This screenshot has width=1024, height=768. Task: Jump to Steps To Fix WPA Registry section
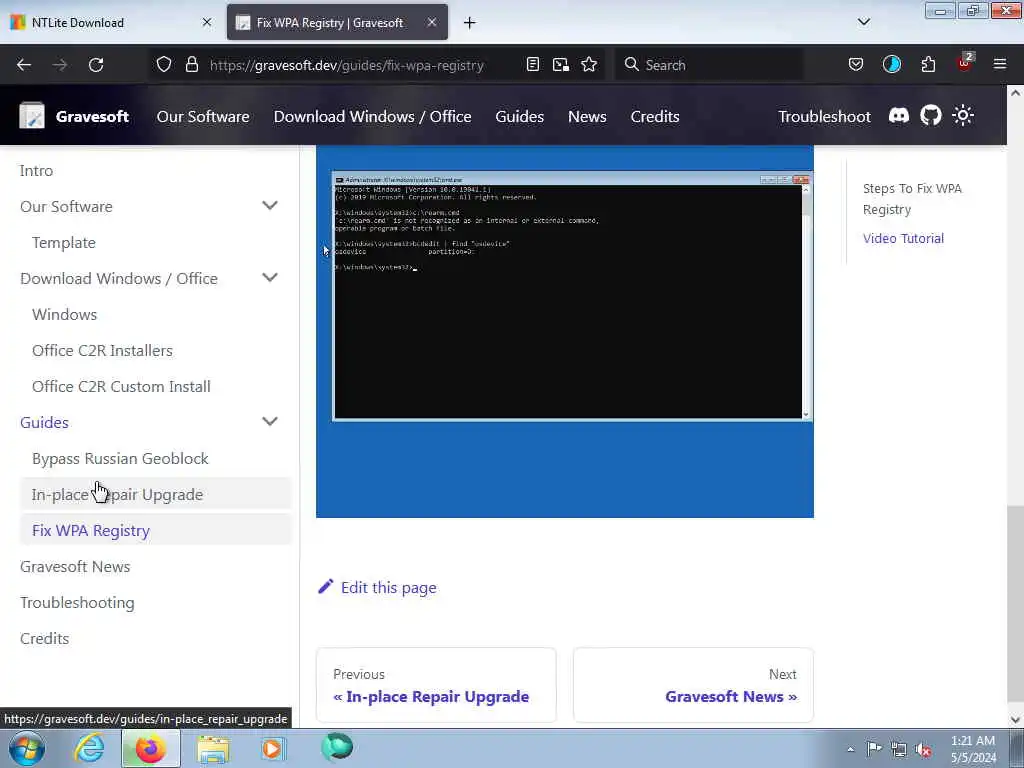coord(912,199)
